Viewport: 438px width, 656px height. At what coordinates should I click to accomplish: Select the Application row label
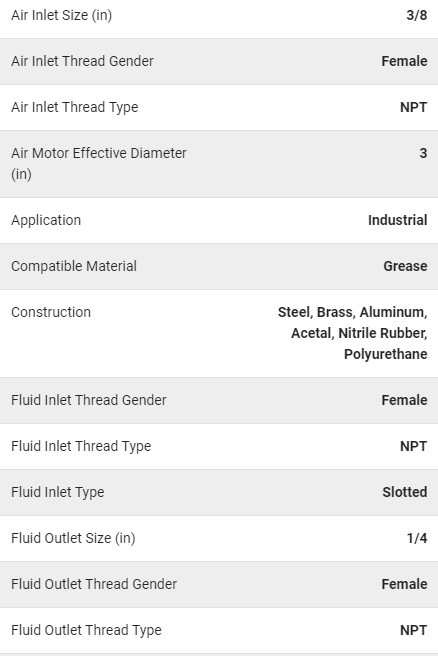(x=46, y=220)
